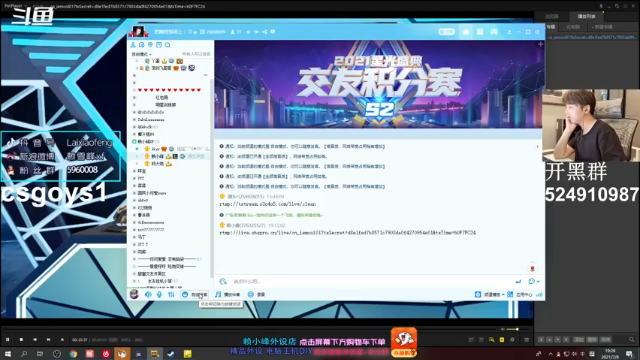Click the search magnifier above channel tree
Screen dimensions: 640x360
coord(167,45)
